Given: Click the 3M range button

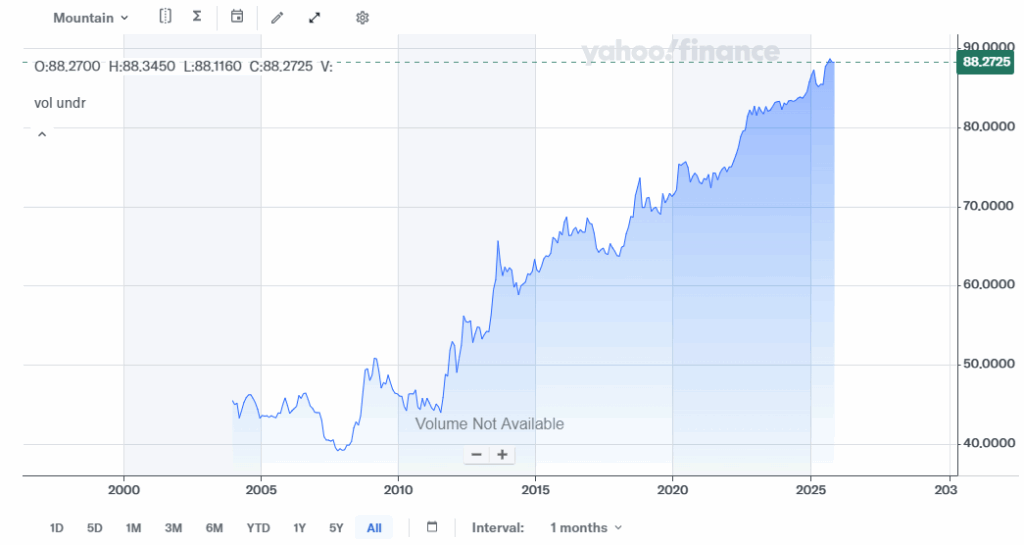Looking at the screenshot, I should pyautogui.click(x=173, y=528).
